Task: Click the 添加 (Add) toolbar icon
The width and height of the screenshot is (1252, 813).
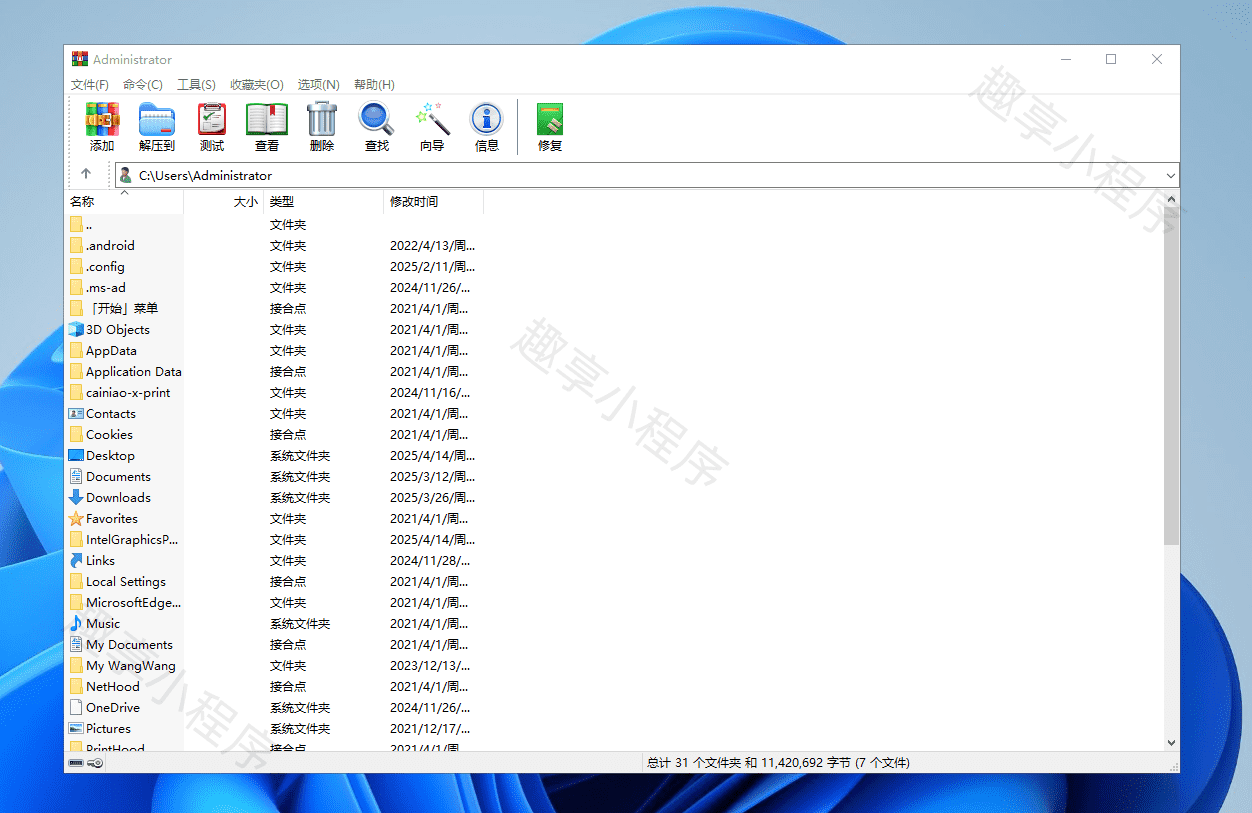Action: coord(102,119)
